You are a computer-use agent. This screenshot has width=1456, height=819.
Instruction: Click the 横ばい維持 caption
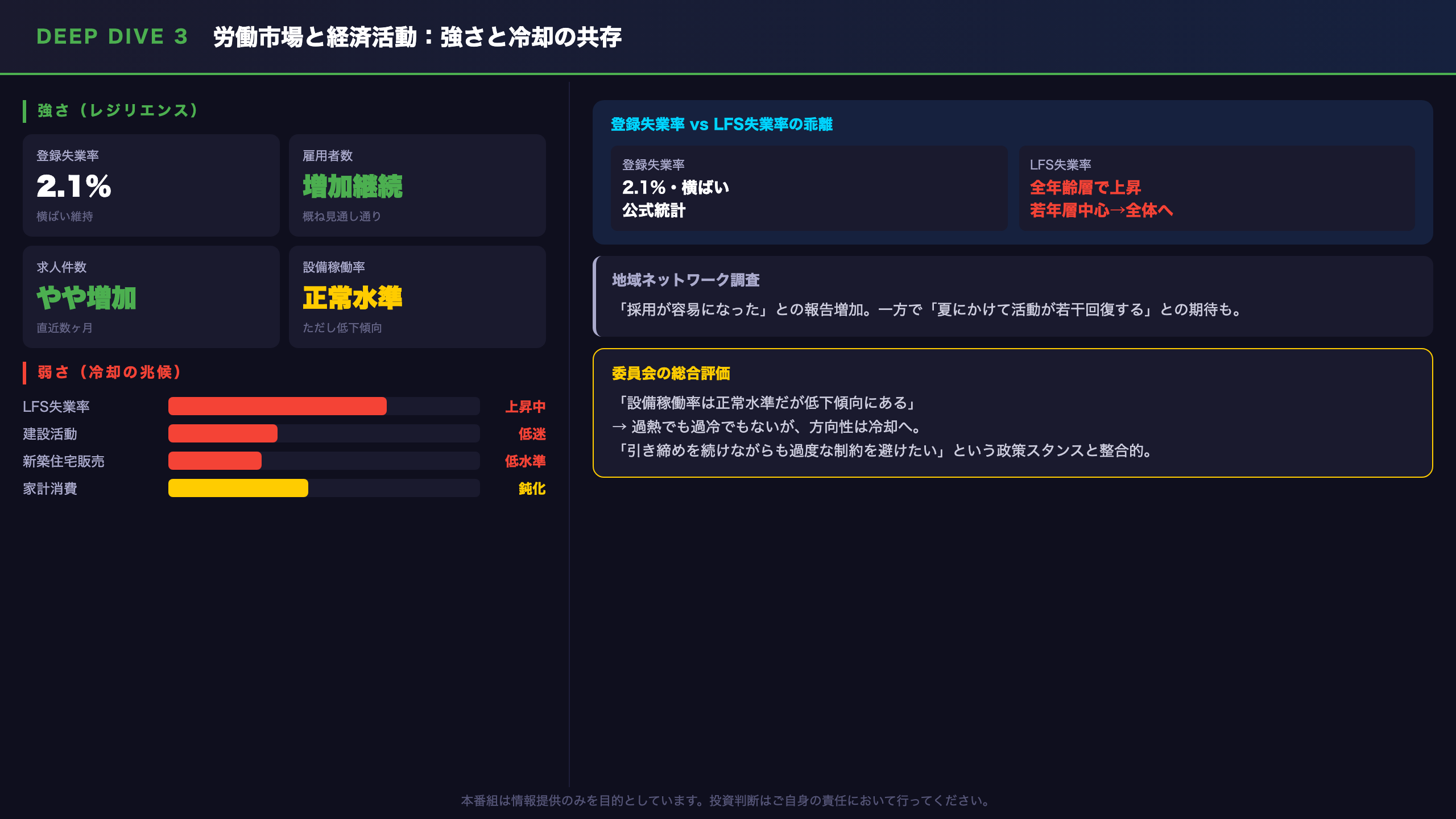65,217
